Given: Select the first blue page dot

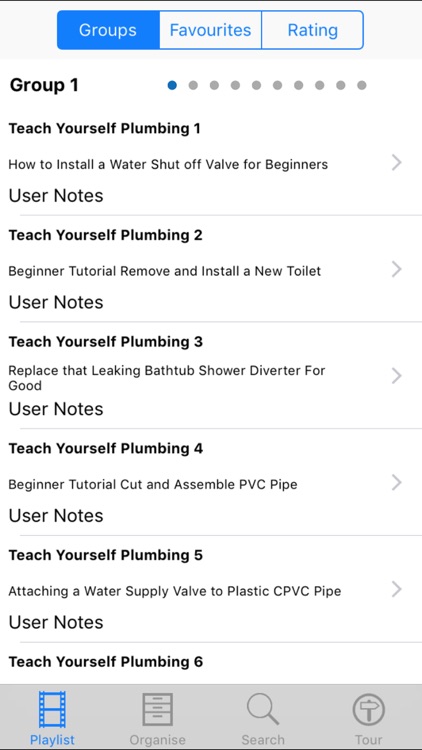Looking at the screenshot, I should 172,85.
